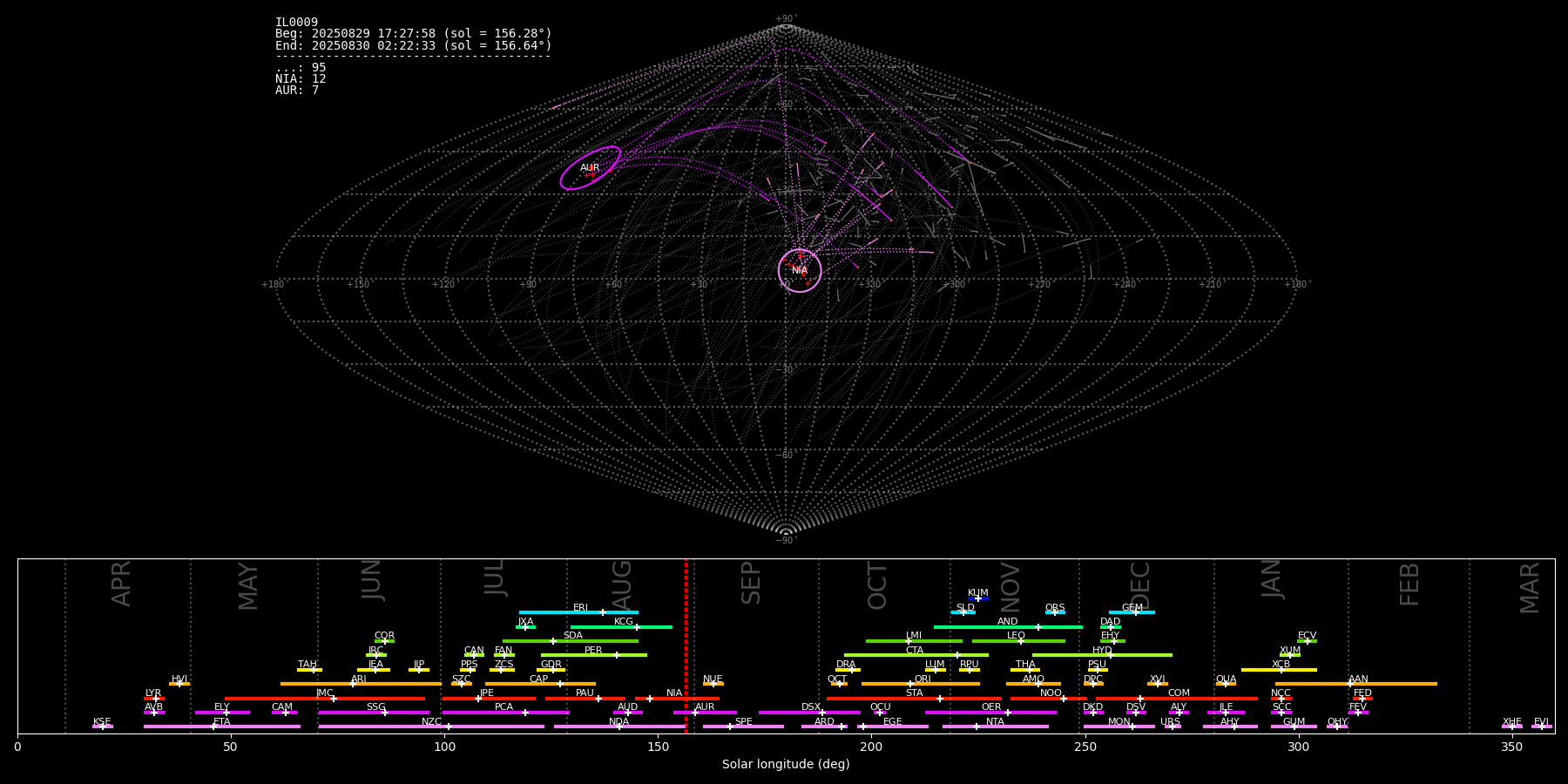Select the QUA shower label
Screen dimensions: 1568x784
pos(1227,679)
